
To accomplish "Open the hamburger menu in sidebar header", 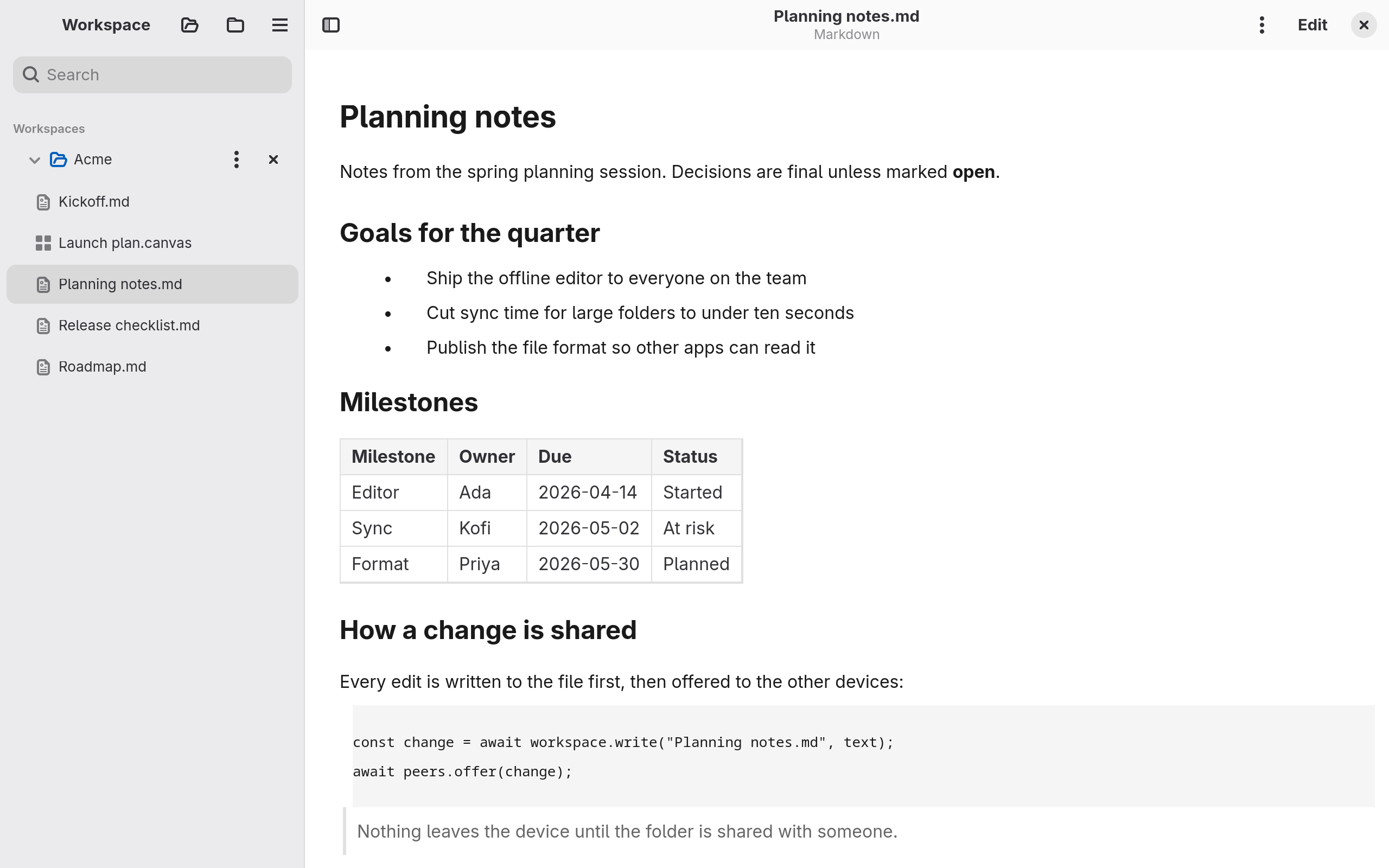I will (x=280, y=25).
